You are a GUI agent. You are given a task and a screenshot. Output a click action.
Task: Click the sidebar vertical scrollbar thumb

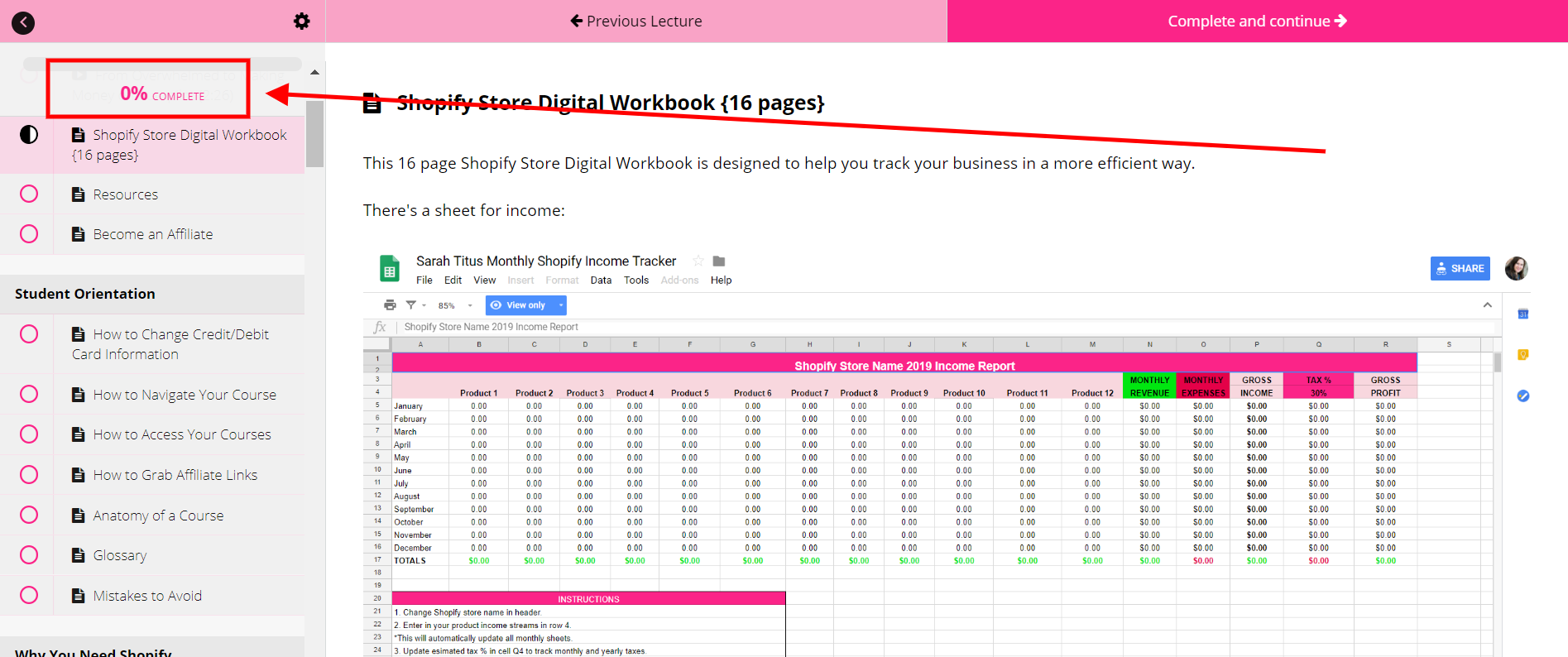(314, 134)
